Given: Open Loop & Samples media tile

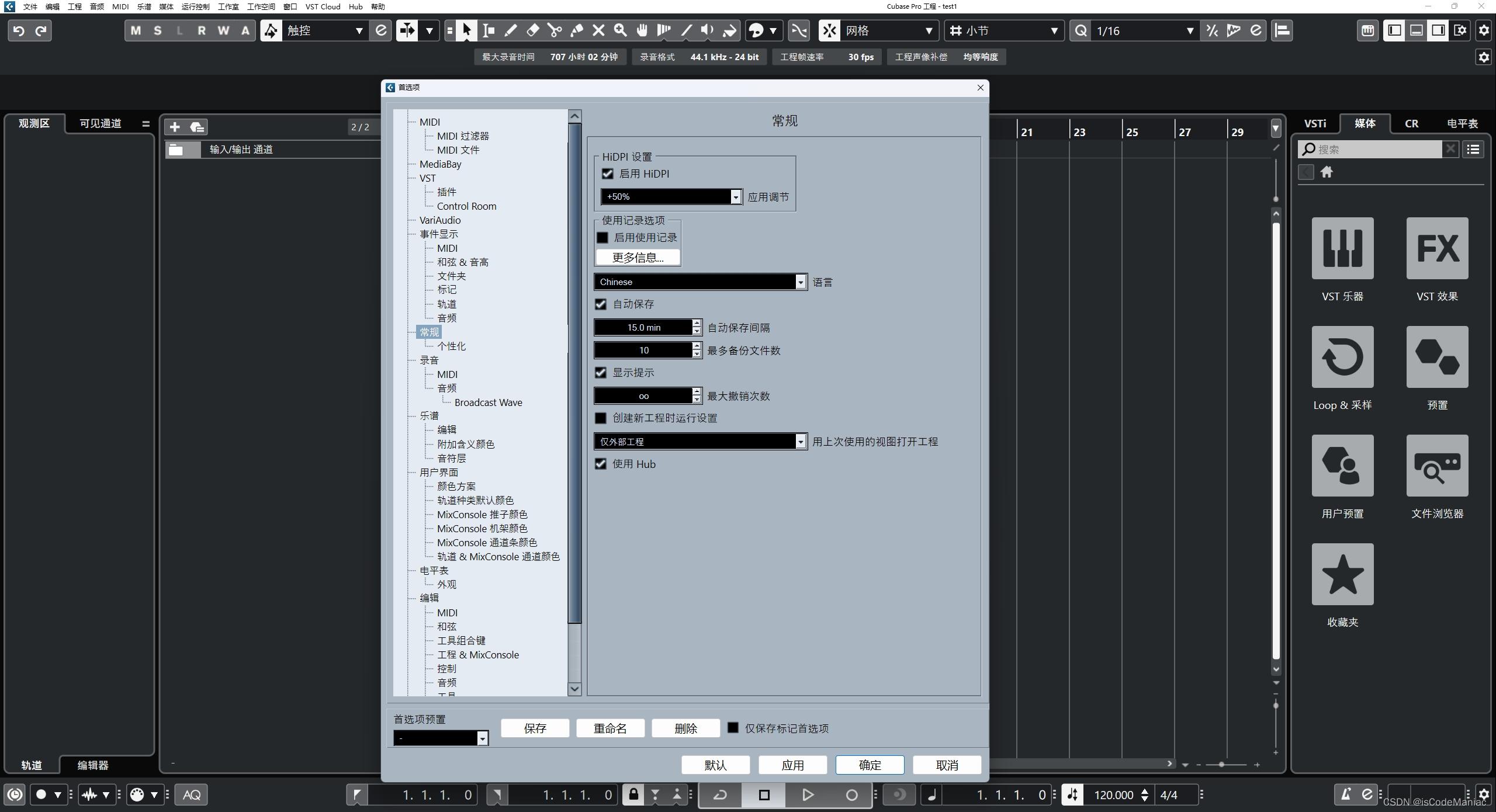Looking at the screenshot, I should tap(1342, 357).
